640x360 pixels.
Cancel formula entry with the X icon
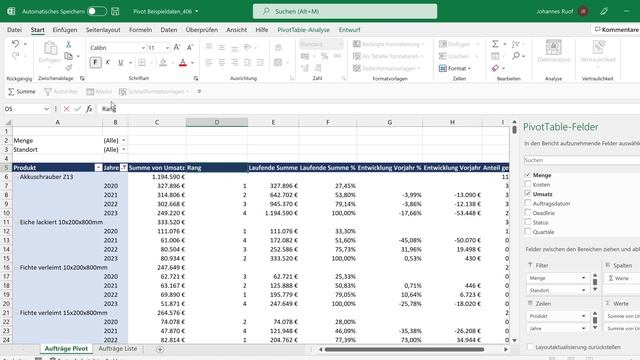pyautogui.click(x=66, y=109)
